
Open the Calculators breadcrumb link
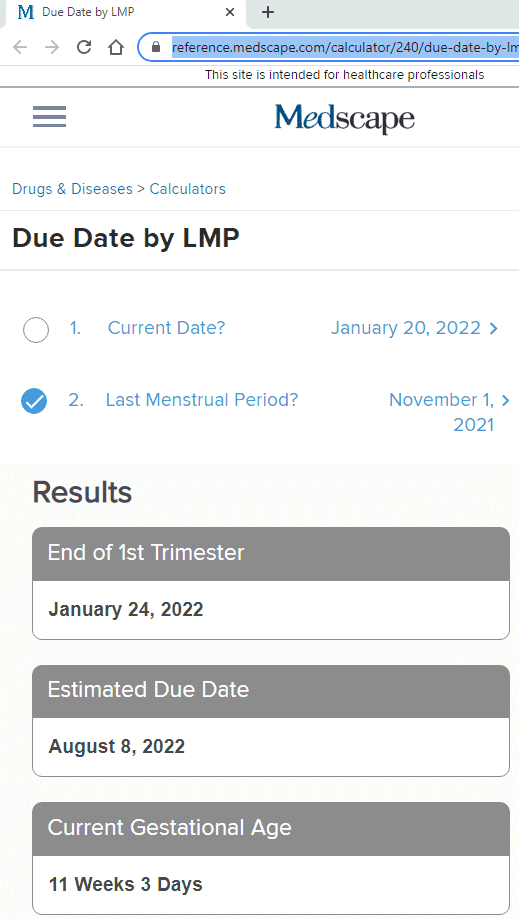point(187,189)
